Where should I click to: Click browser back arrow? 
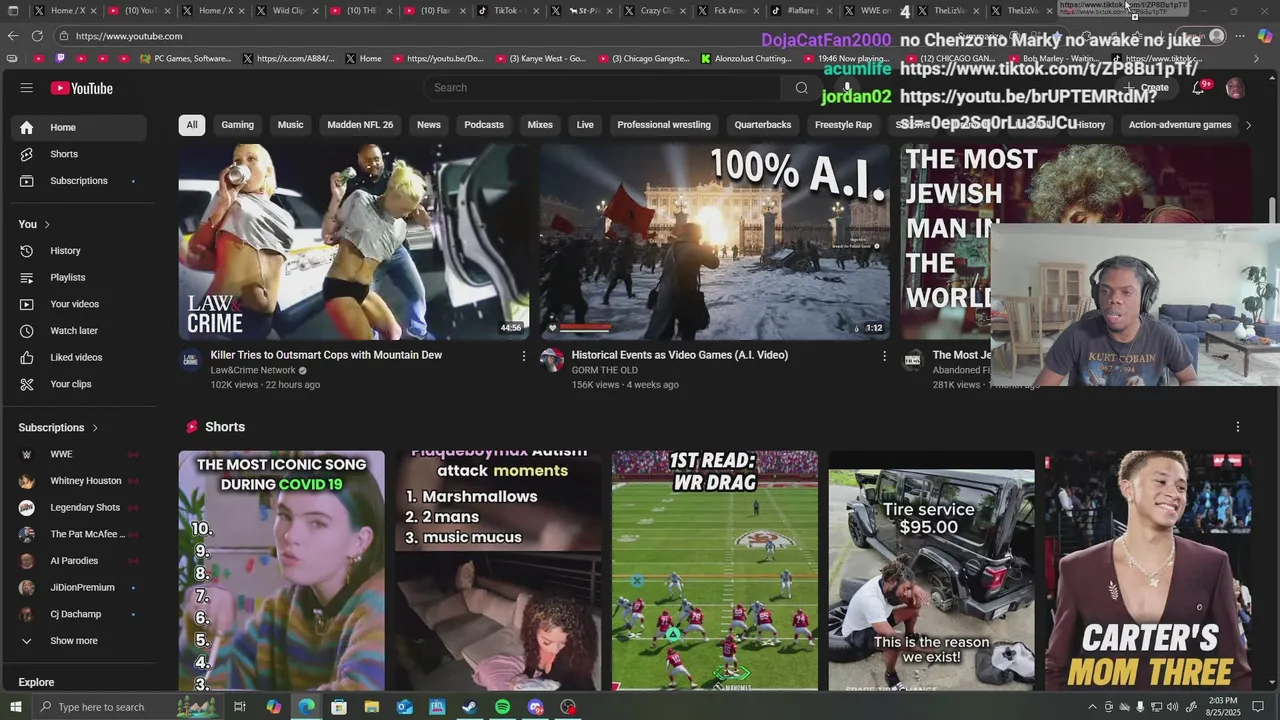coord(13,36)
